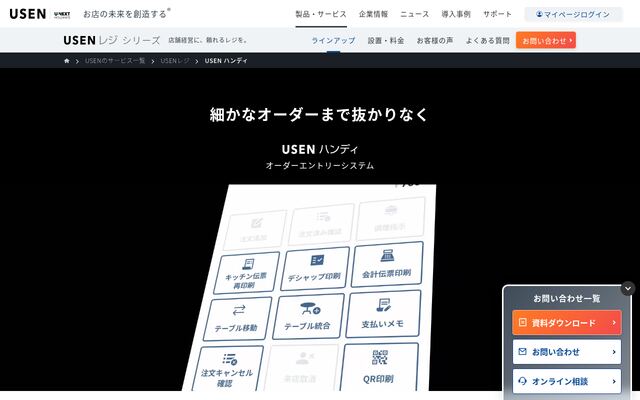Click the キッチン伝票再印刷 icon tile
The image size is (640, 400).
[246, 273]
